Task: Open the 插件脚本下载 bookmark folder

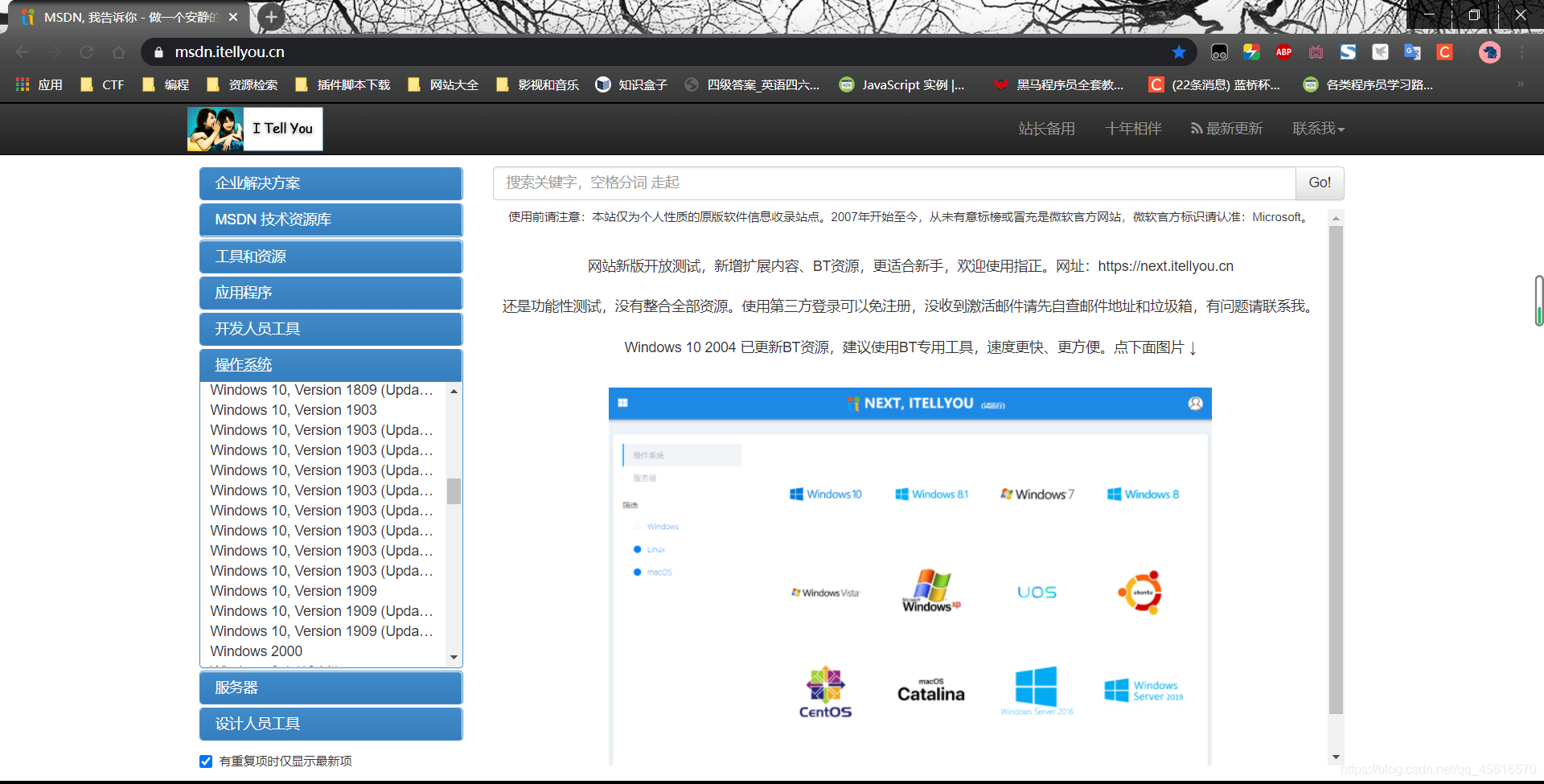Action: [x=343, y=84]
